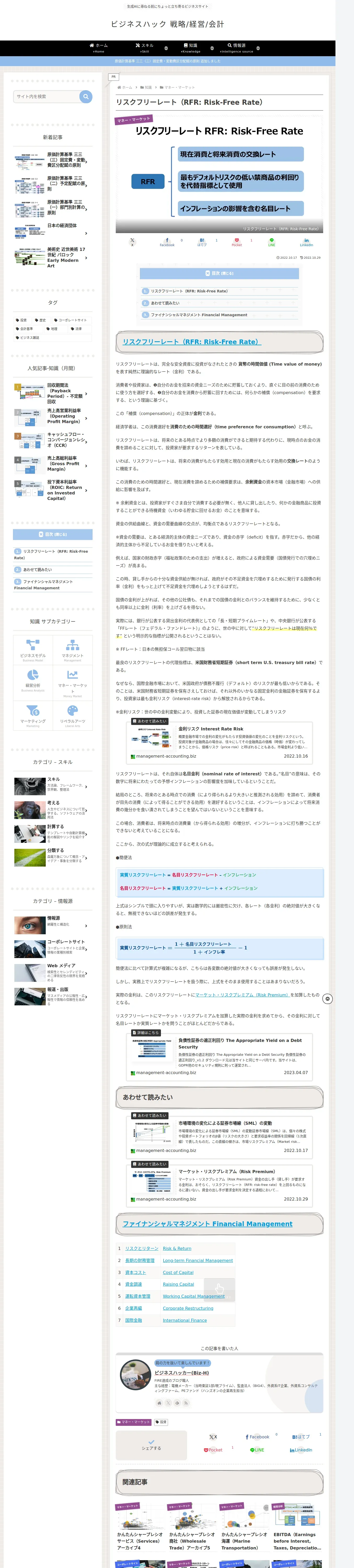Open the スキル Skill menu item
This screenshot has width=354, height=1568.
tap(145, 48)
